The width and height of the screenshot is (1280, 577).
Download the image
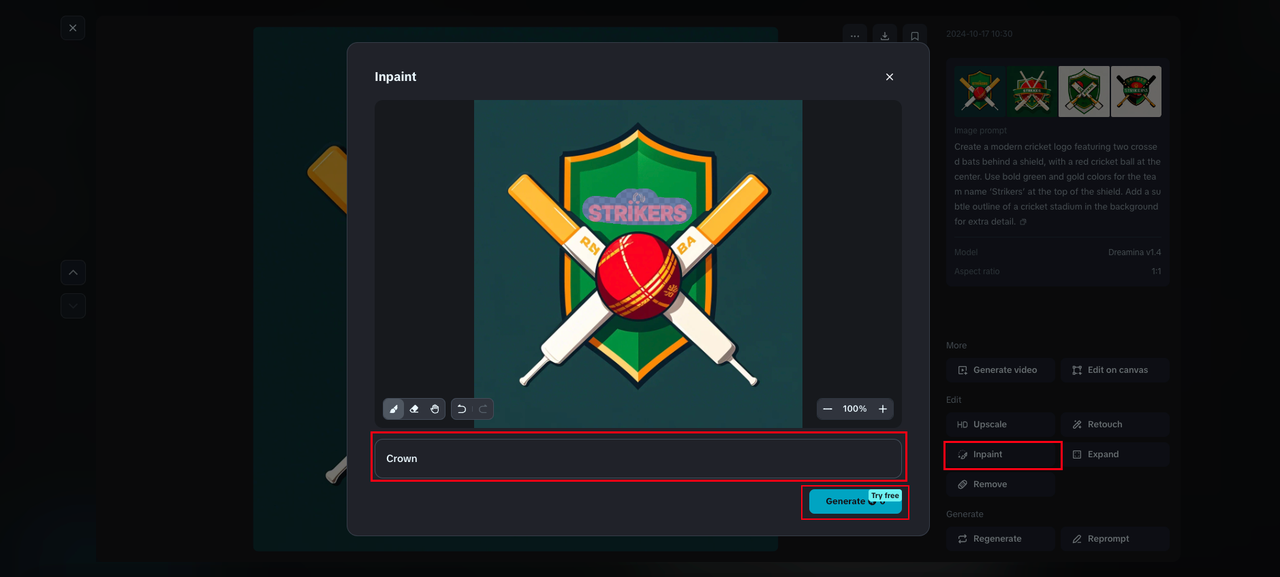[885, 36]
